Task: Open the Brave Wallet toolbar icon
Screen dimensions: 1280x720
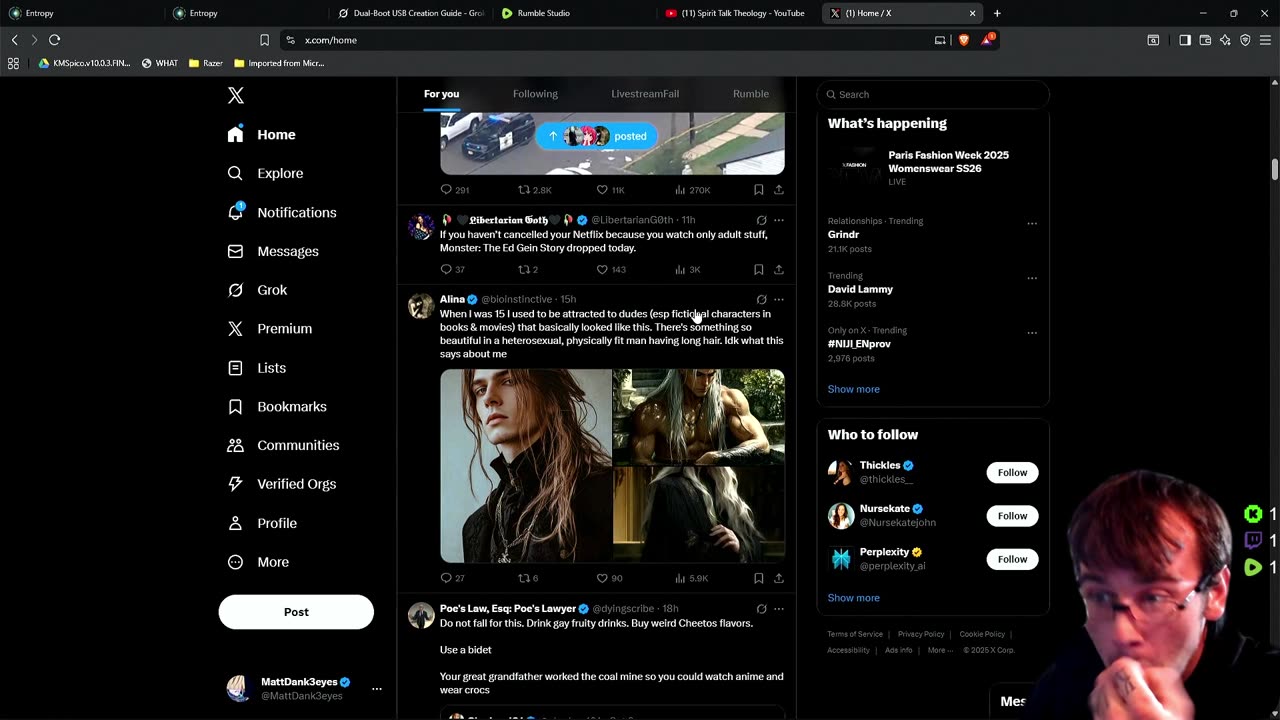Action: 1205,40
